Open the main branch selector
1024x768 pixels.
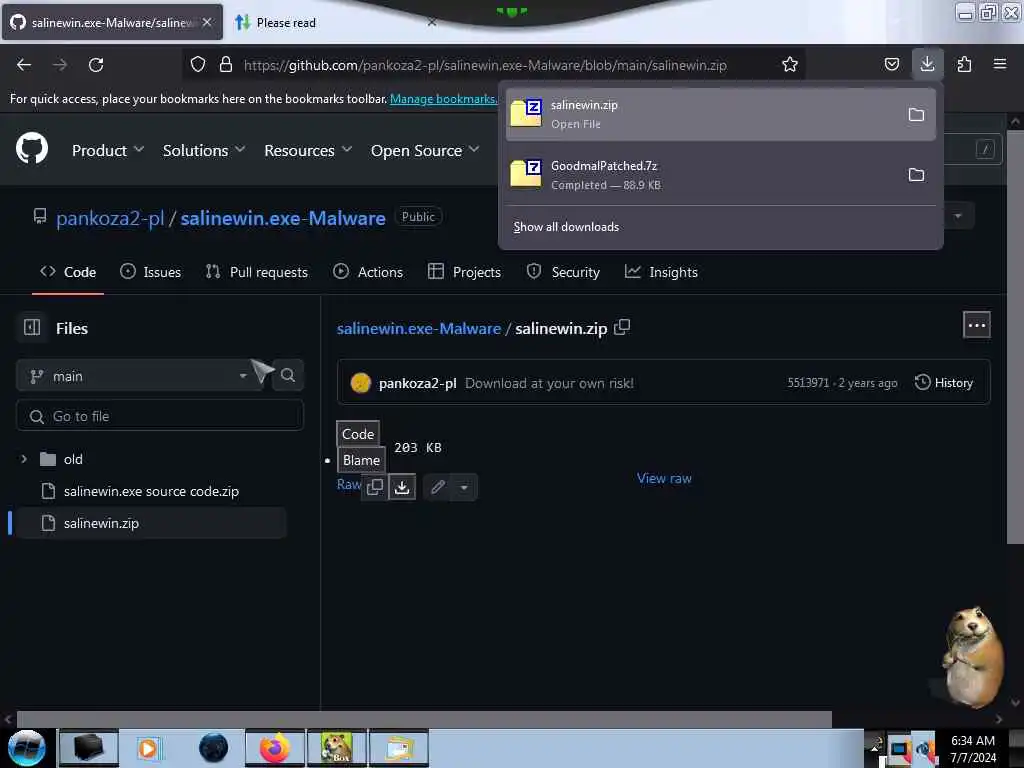[139, 376]
